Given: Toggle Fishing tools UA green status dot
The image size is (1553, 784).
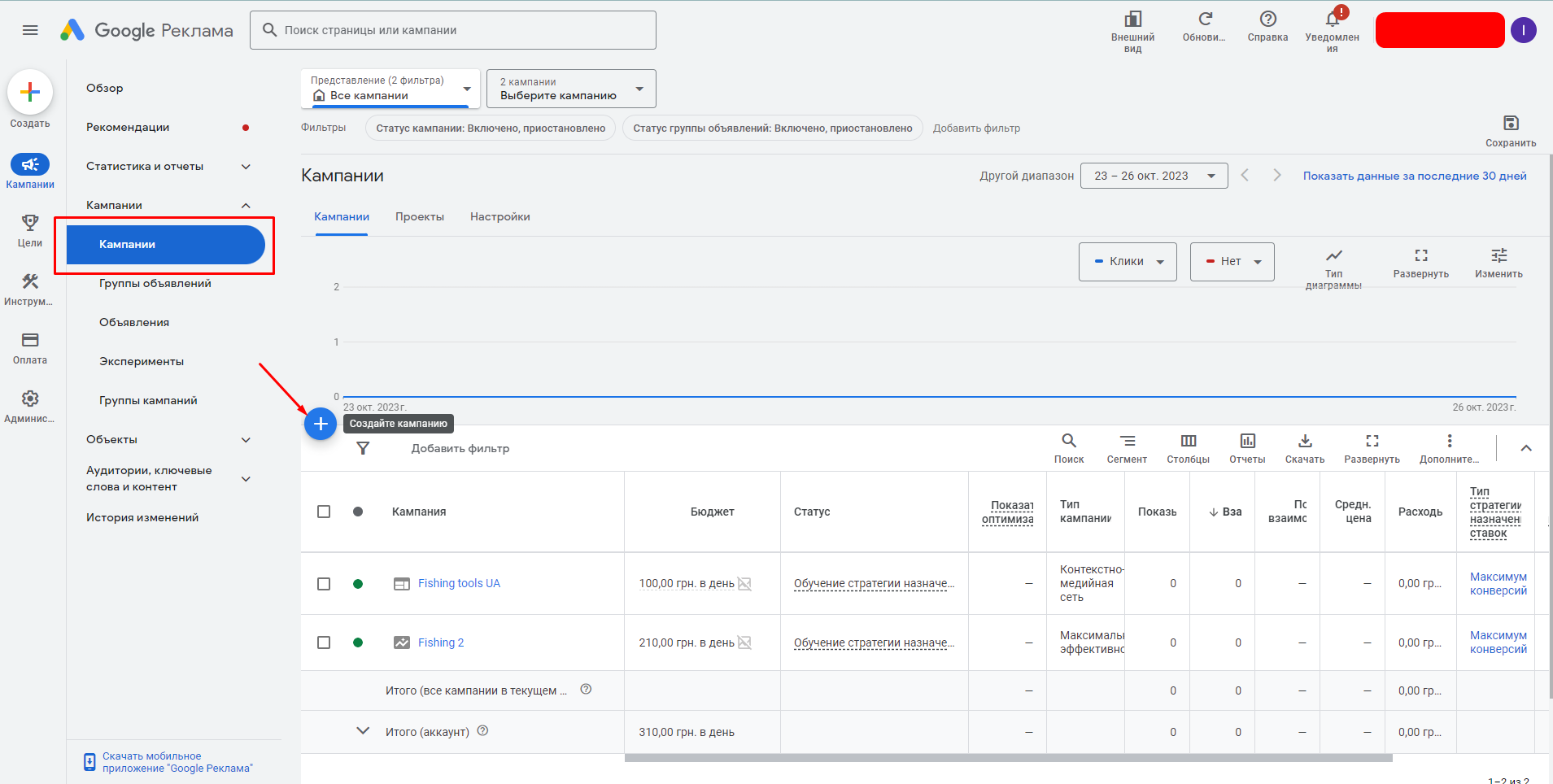Looking at the screenshot, I should click(x=358, y=584).
